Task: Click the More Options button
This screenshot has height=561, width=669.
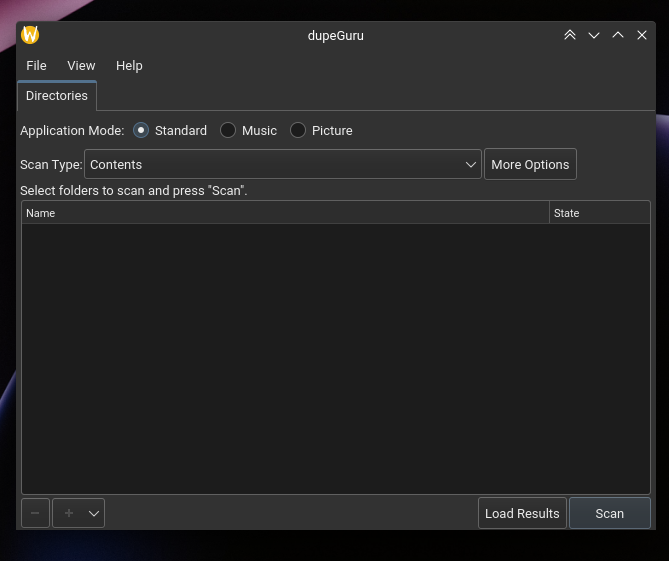Action: [530, 164]
